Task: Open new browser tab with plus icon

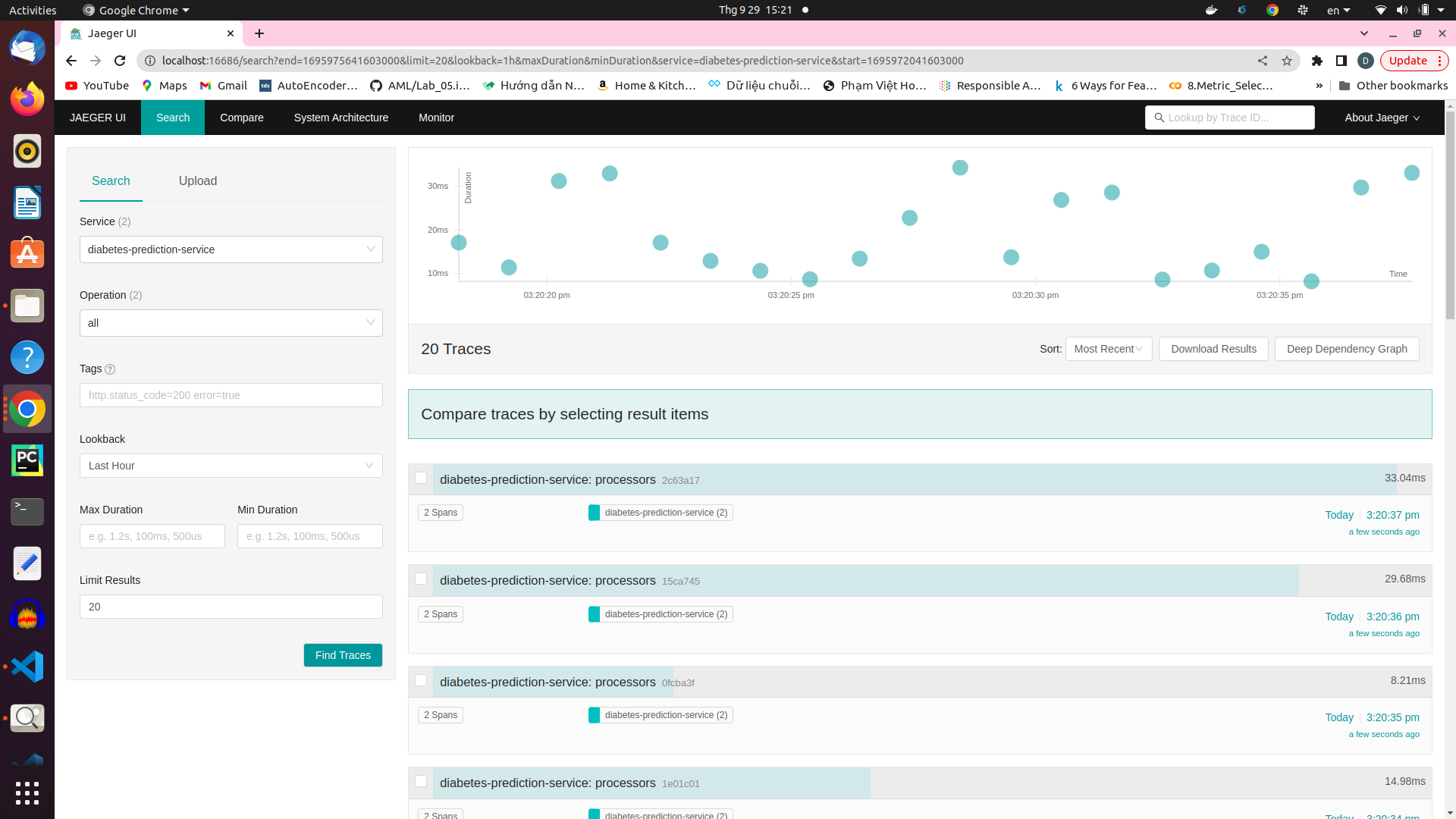Action: coord(259,33)
